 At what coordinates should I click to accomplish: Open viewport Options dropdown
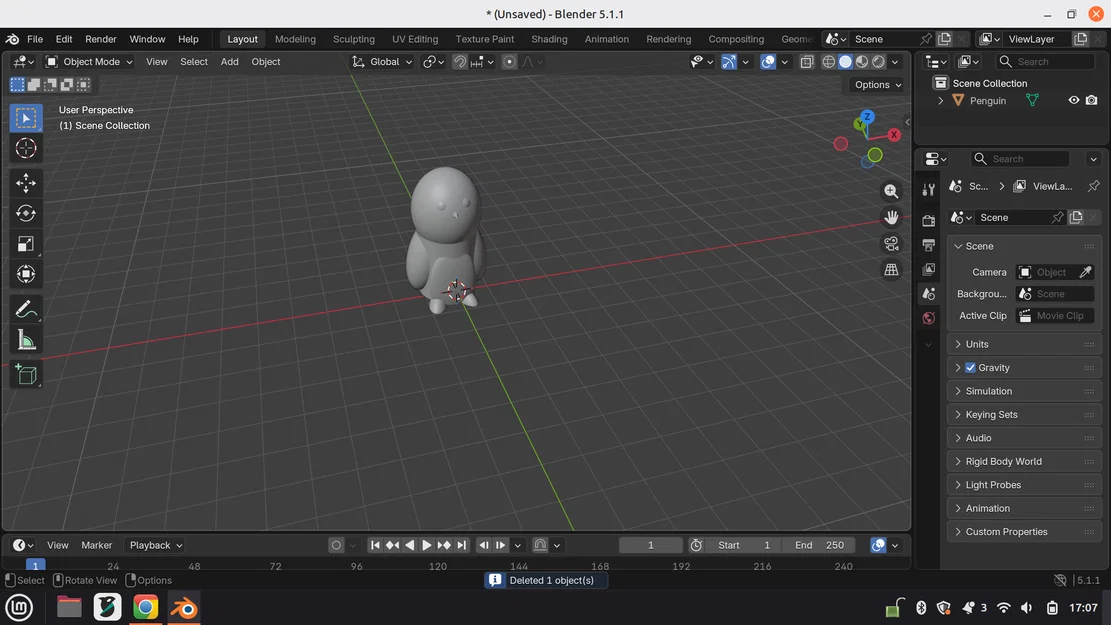877,84
